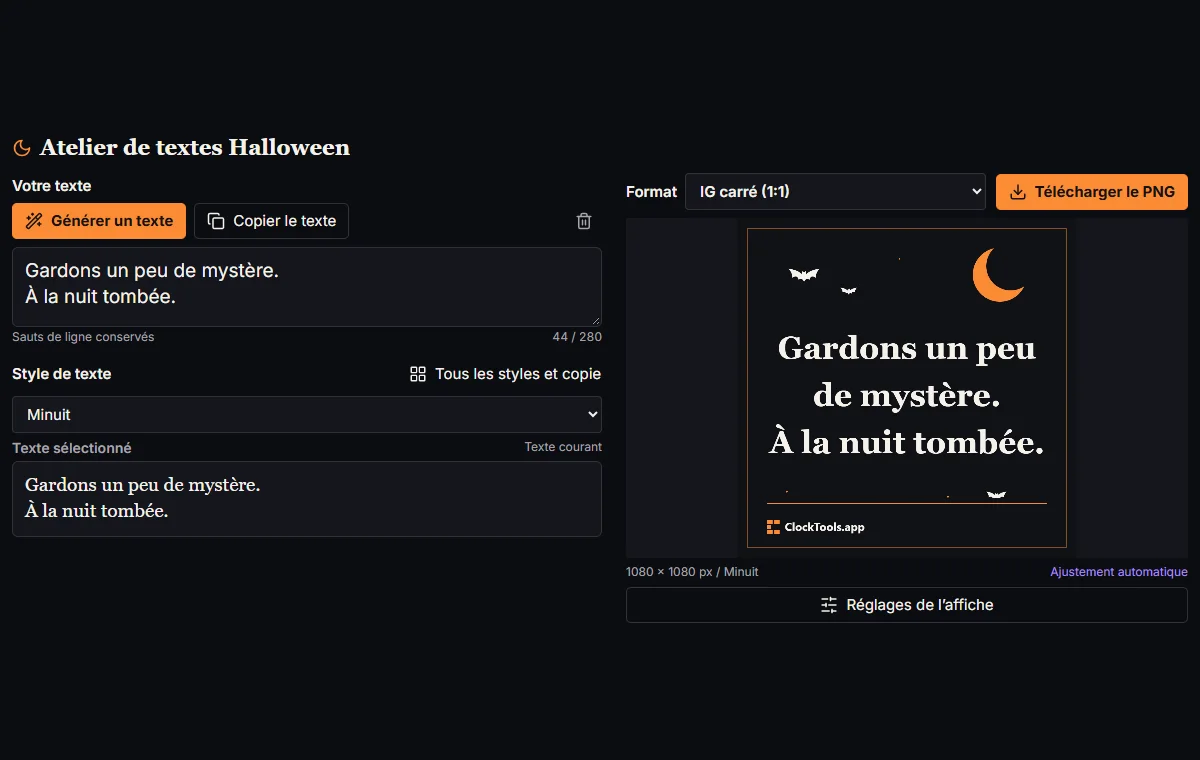Screen dimensions: 1200x760
Task: Click Ajustement automatique link
Action: [x=1119, y=572]
